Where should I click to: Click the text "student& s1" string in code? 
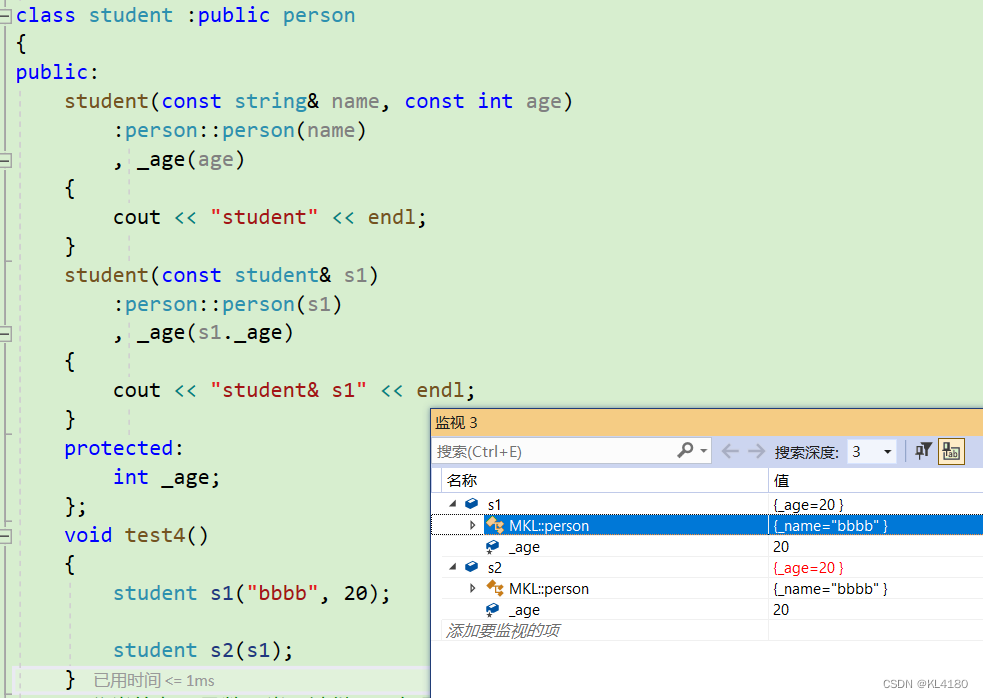(x=288, y=390)
